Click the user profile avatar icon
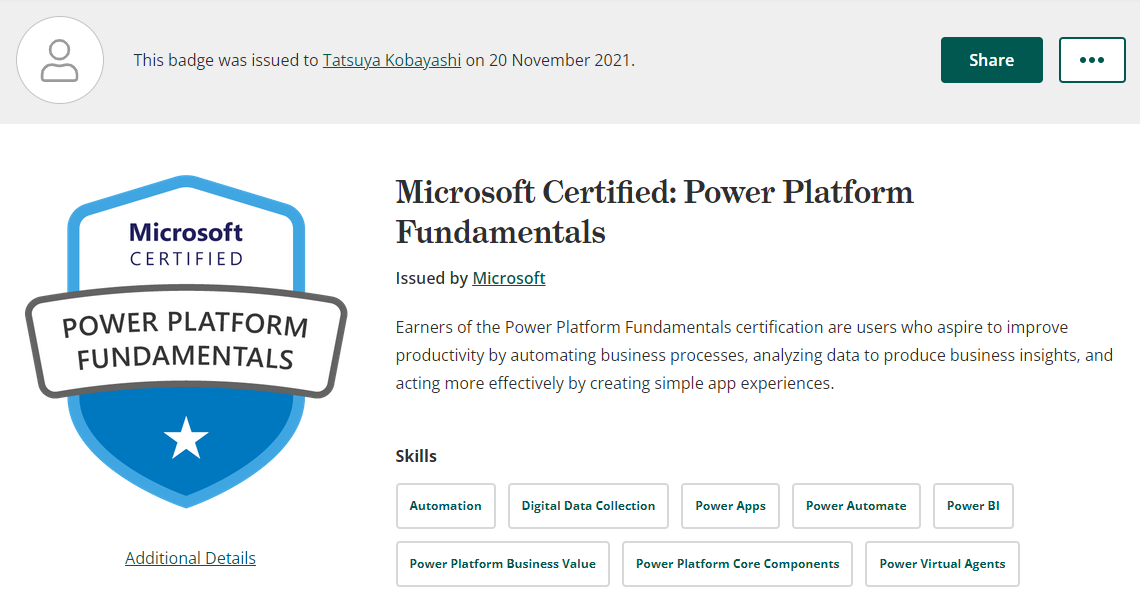Image resolution: width=1140 pixels, height=610 pixels. point(60,60)
